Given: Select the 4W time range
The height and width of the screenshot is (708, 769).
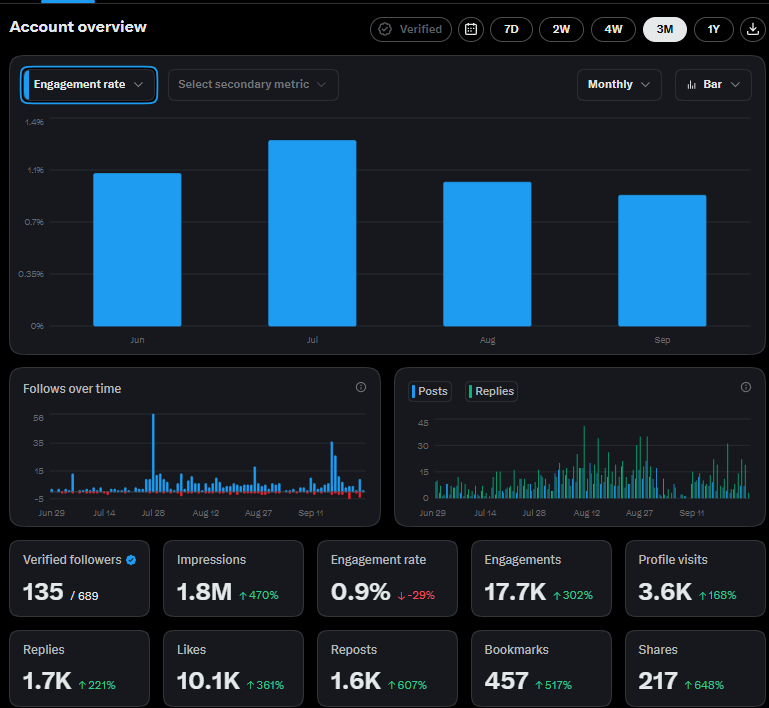Looking at the screenshot, I should (614, 29).
